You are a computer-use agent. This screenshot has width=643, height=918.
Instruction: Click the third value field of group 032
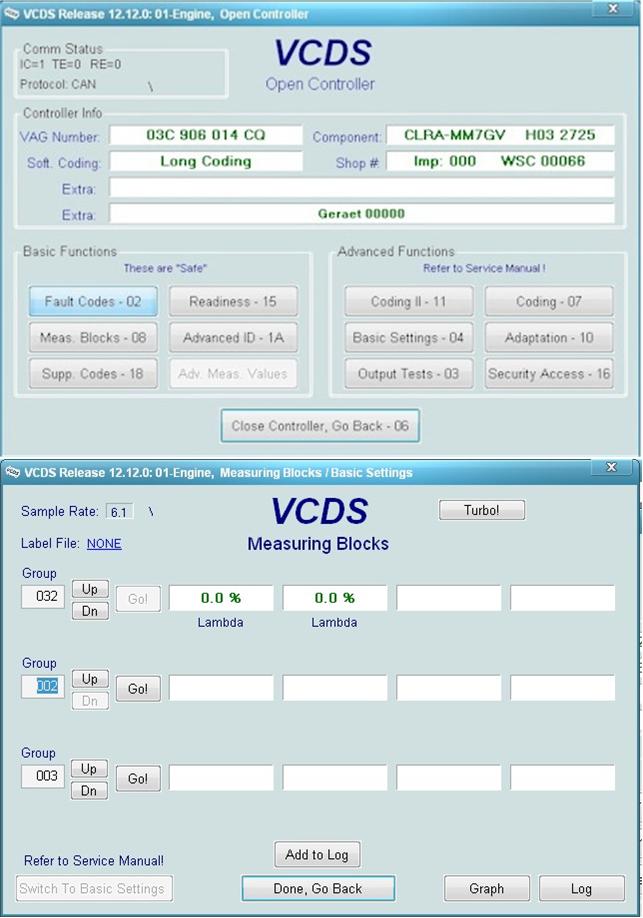point(449,598)
